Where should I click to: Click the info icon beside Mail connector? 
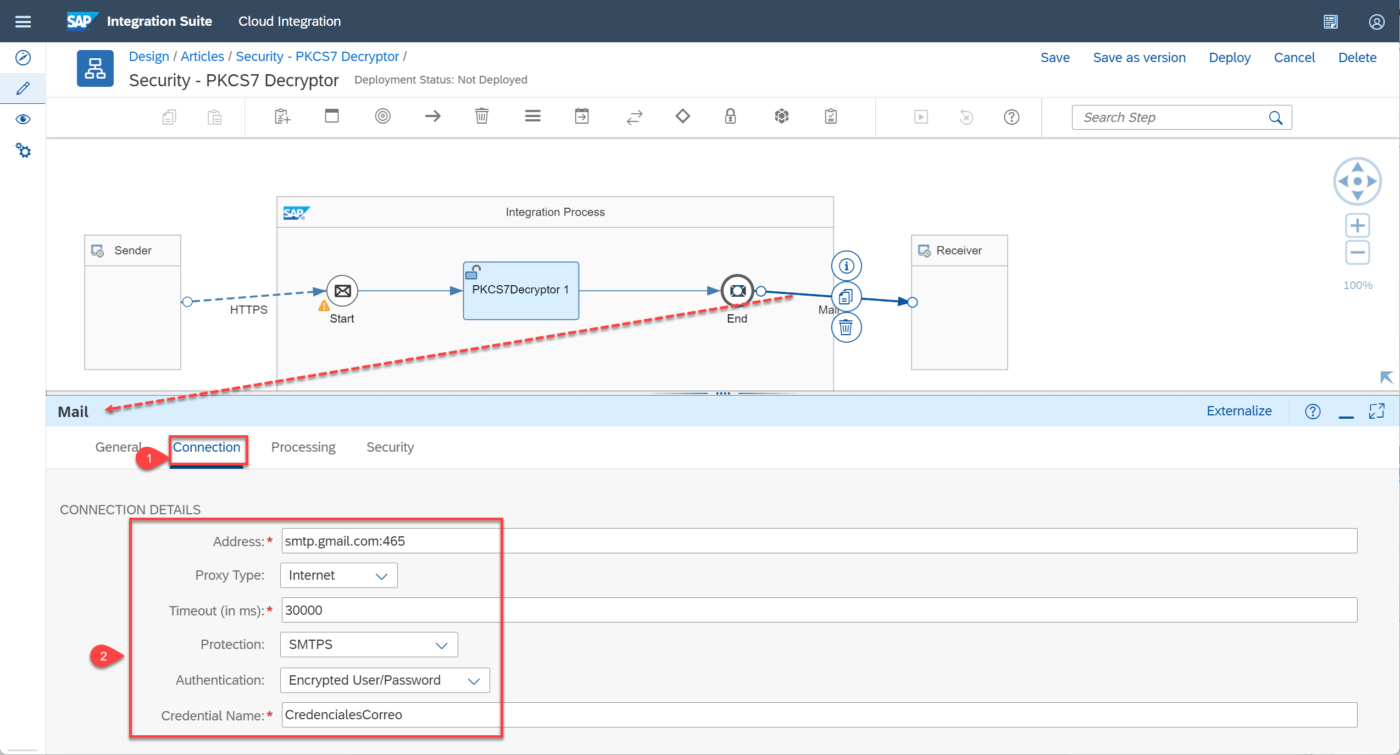[x=847, y=266]
